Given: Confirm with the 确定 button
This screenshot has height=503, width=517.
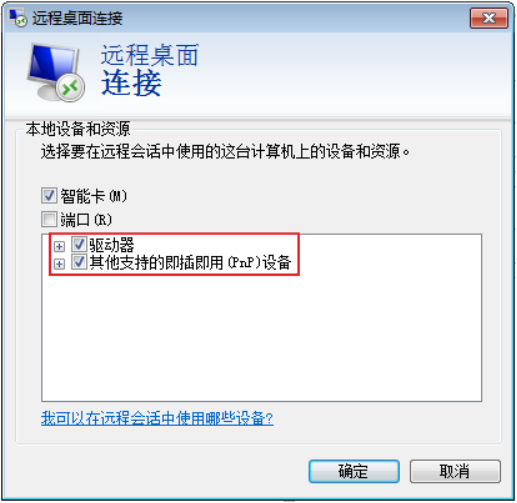Looking at the screenshot, I should tap(354, 471).
